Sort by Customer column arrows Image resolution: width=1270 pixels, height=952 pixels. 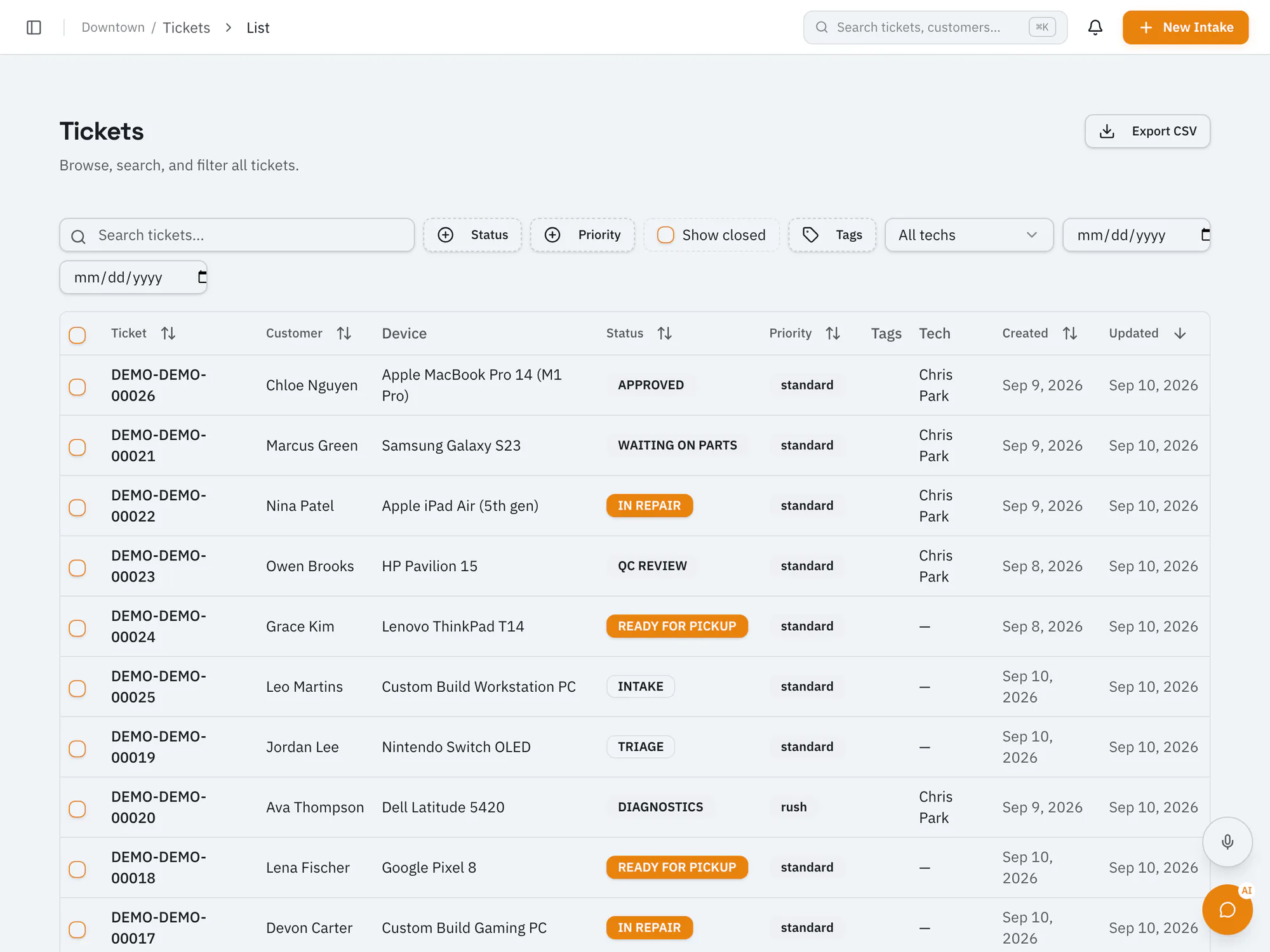coord(344,333)
